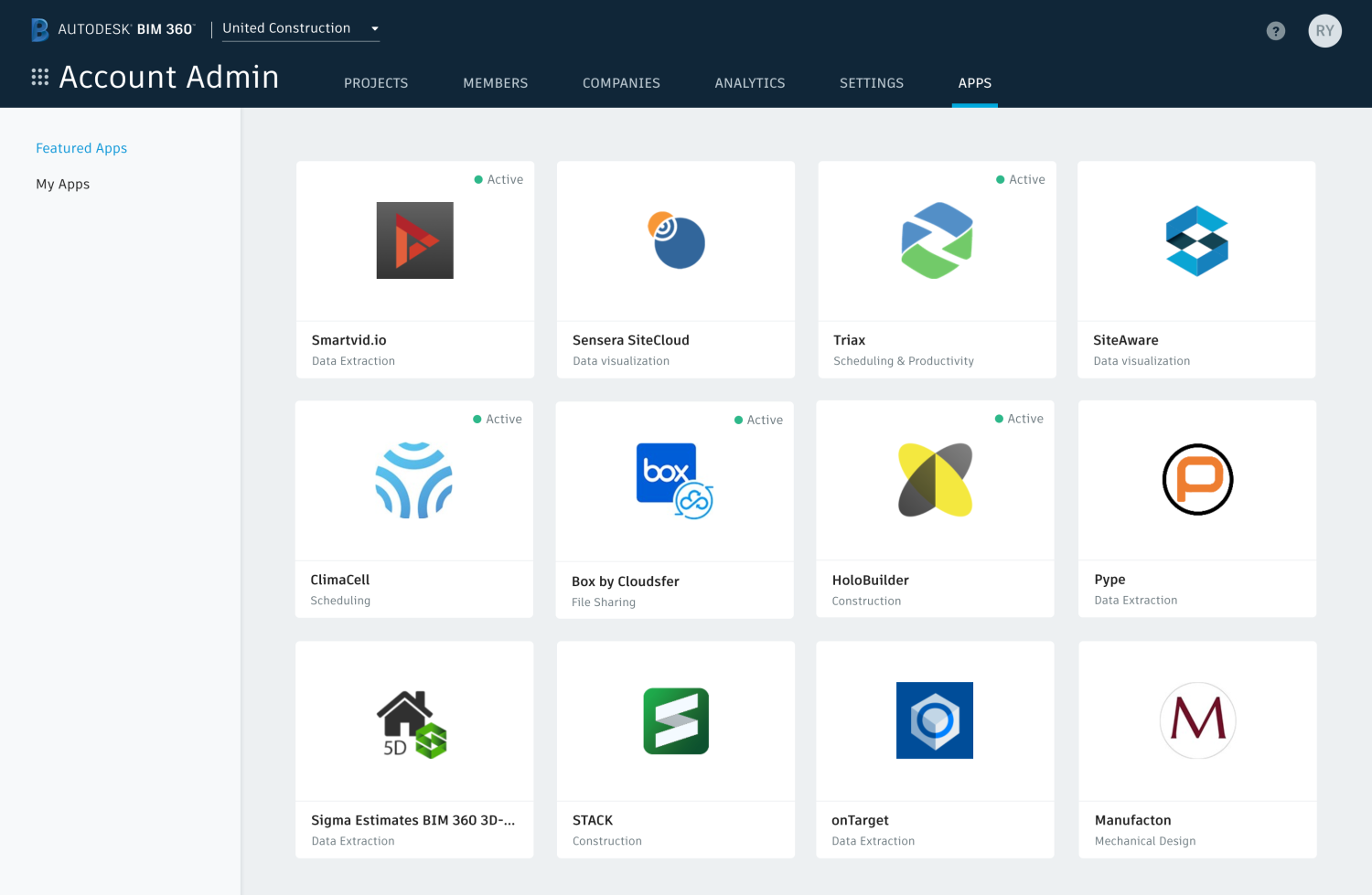Open the ClimaCell app title
Image resolution: width=1372 pixels, height=895 pixels.
pos(340,580)
